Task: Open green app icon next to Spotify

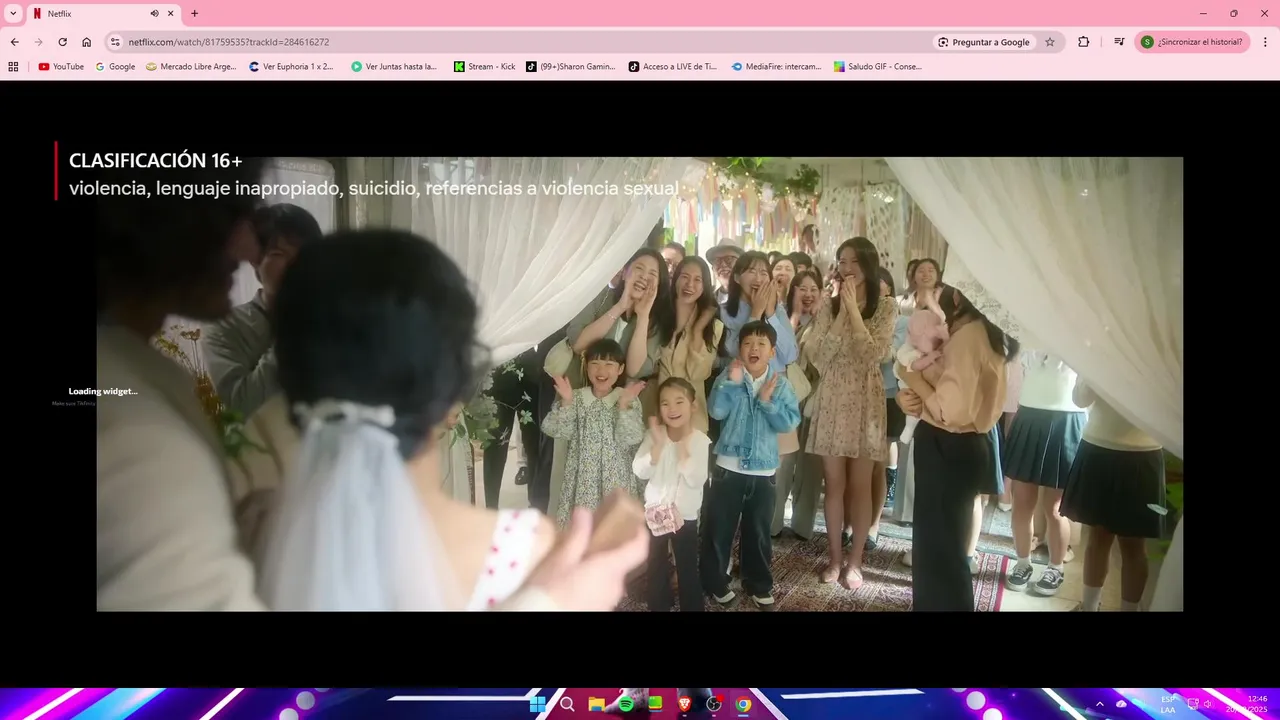Action: pyautogui.click(x=655, y=704)
